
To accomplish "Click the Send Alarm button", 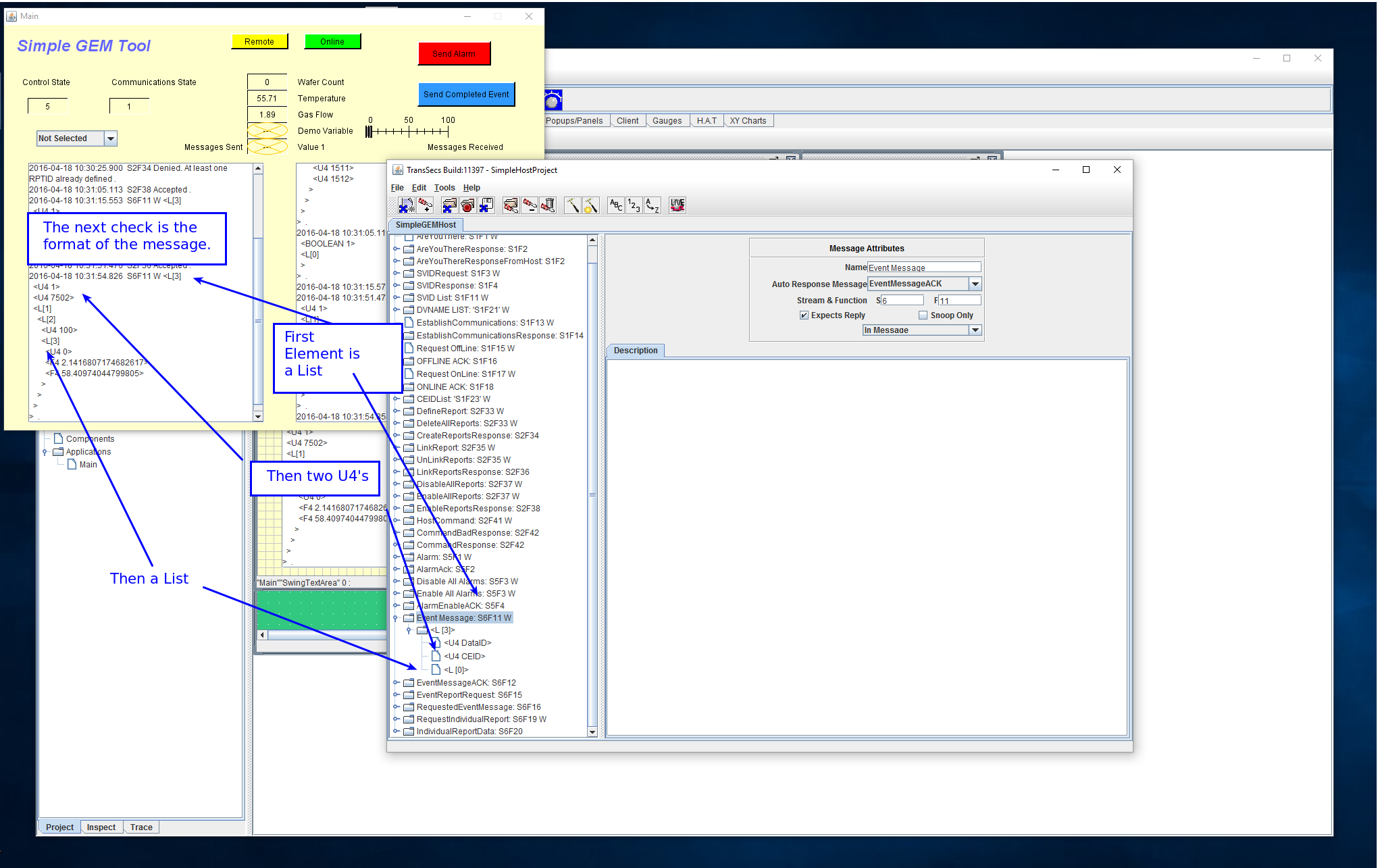I will [454, 53].
